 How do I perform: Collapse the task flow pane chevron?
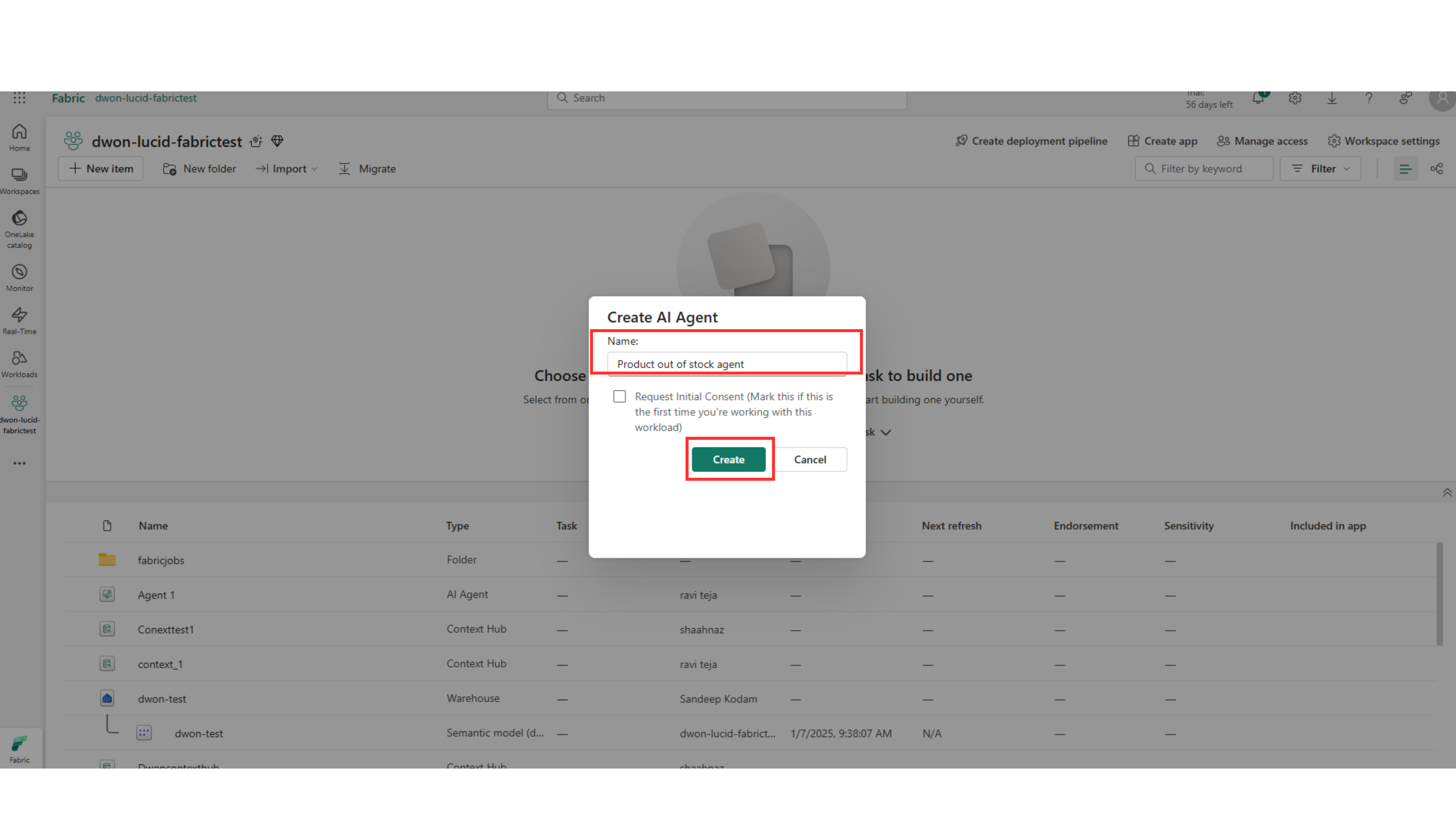point(1447,492)
